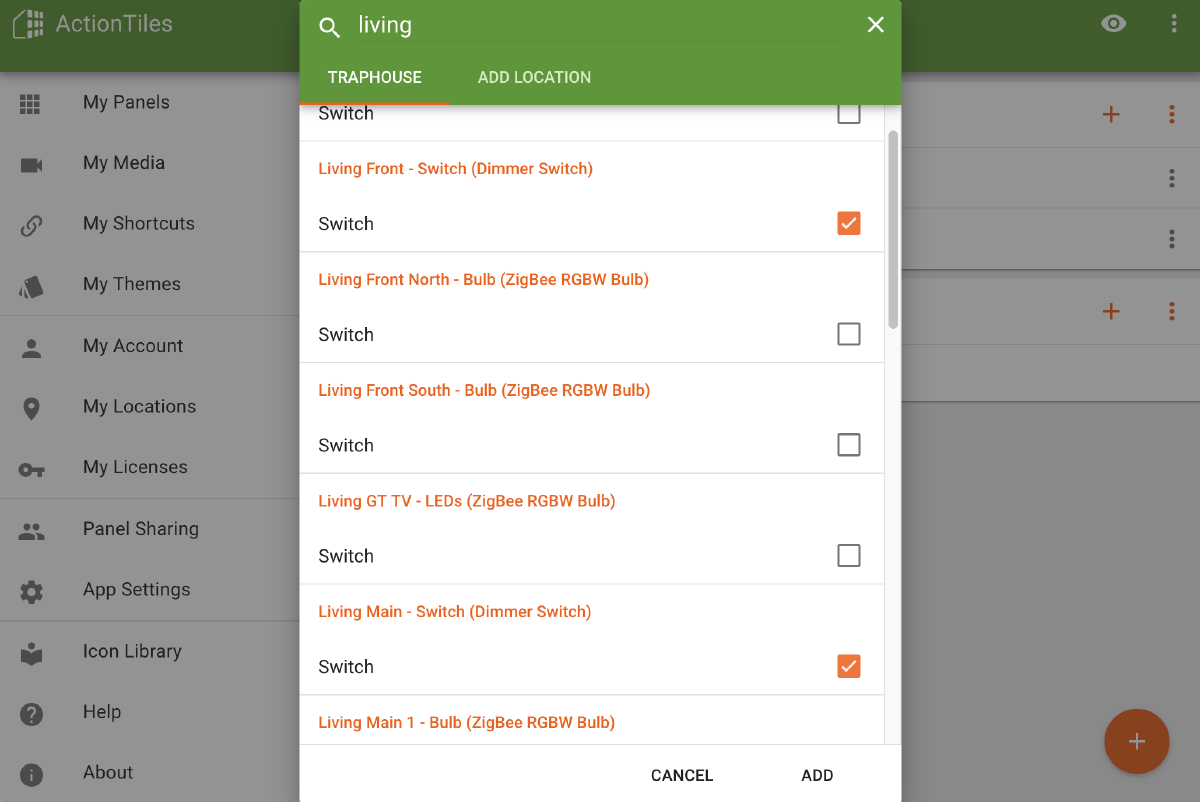Switch to the TRAPHOUSE tab

click(x=375, y=78)
